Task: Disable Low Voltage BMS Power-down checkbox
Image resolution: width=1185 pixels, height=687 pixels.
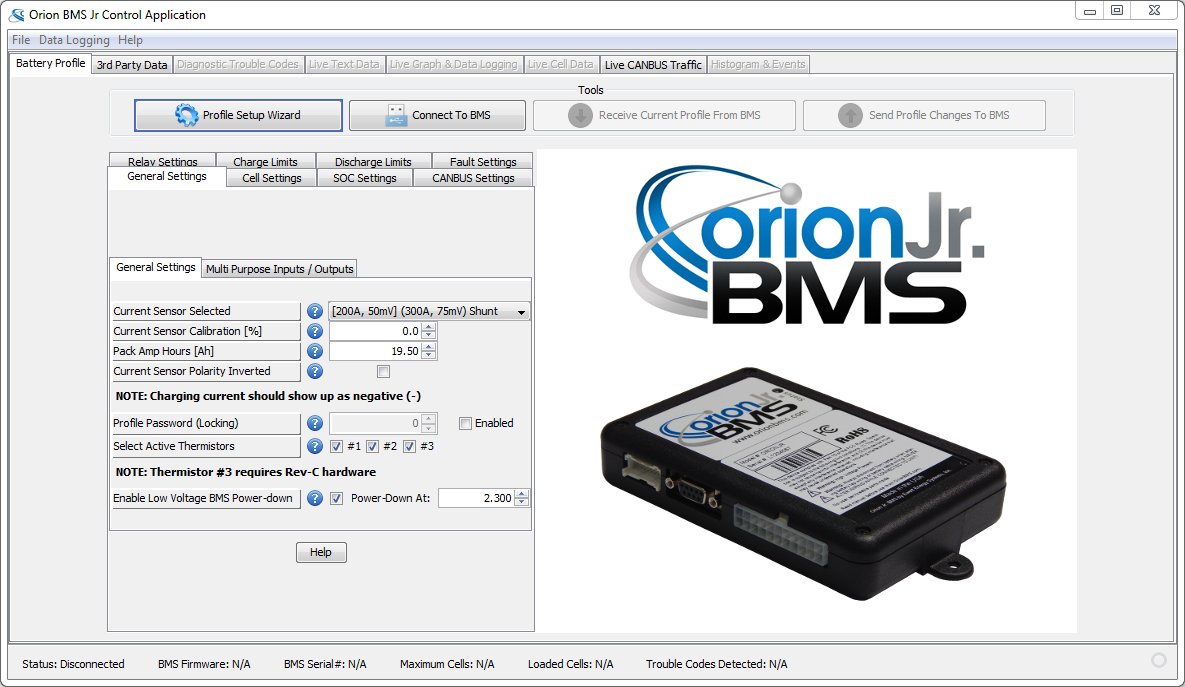Action: pos(336,498)
